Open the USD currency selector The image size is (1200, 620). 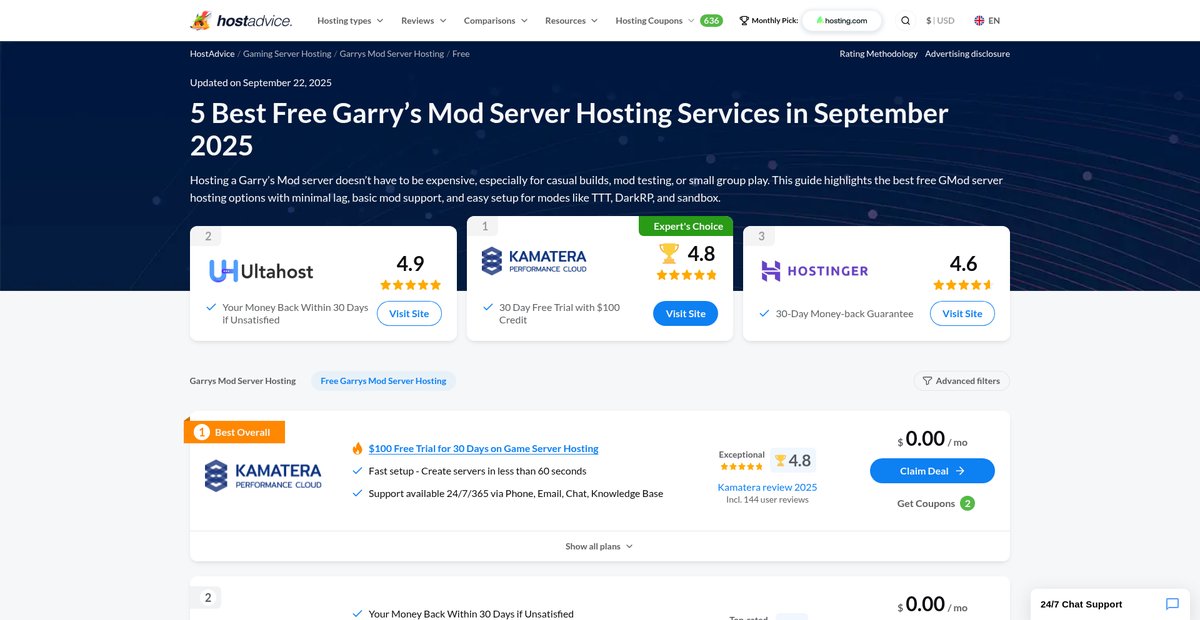(940, 20)
